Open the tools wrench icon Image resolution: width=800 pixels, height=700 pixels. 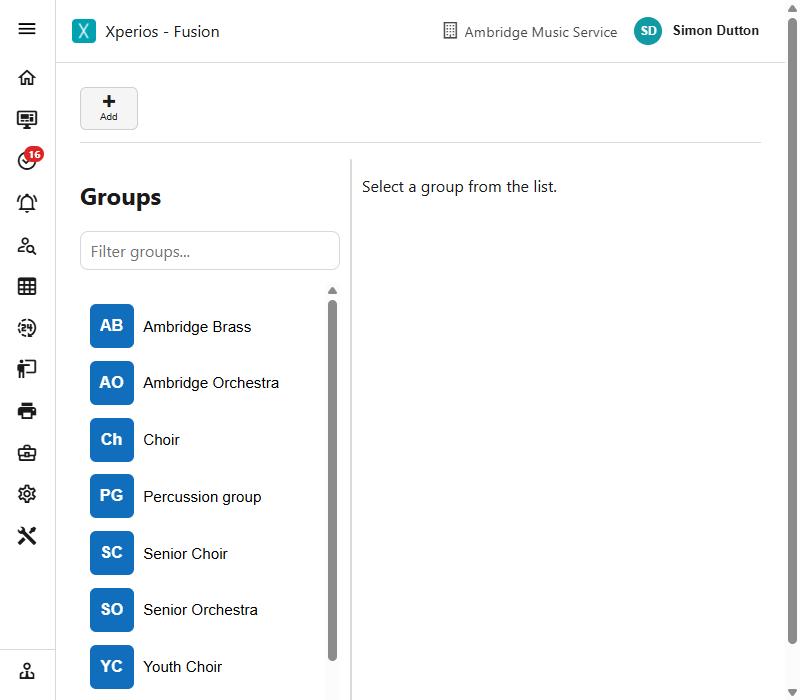tap(27, 536)
